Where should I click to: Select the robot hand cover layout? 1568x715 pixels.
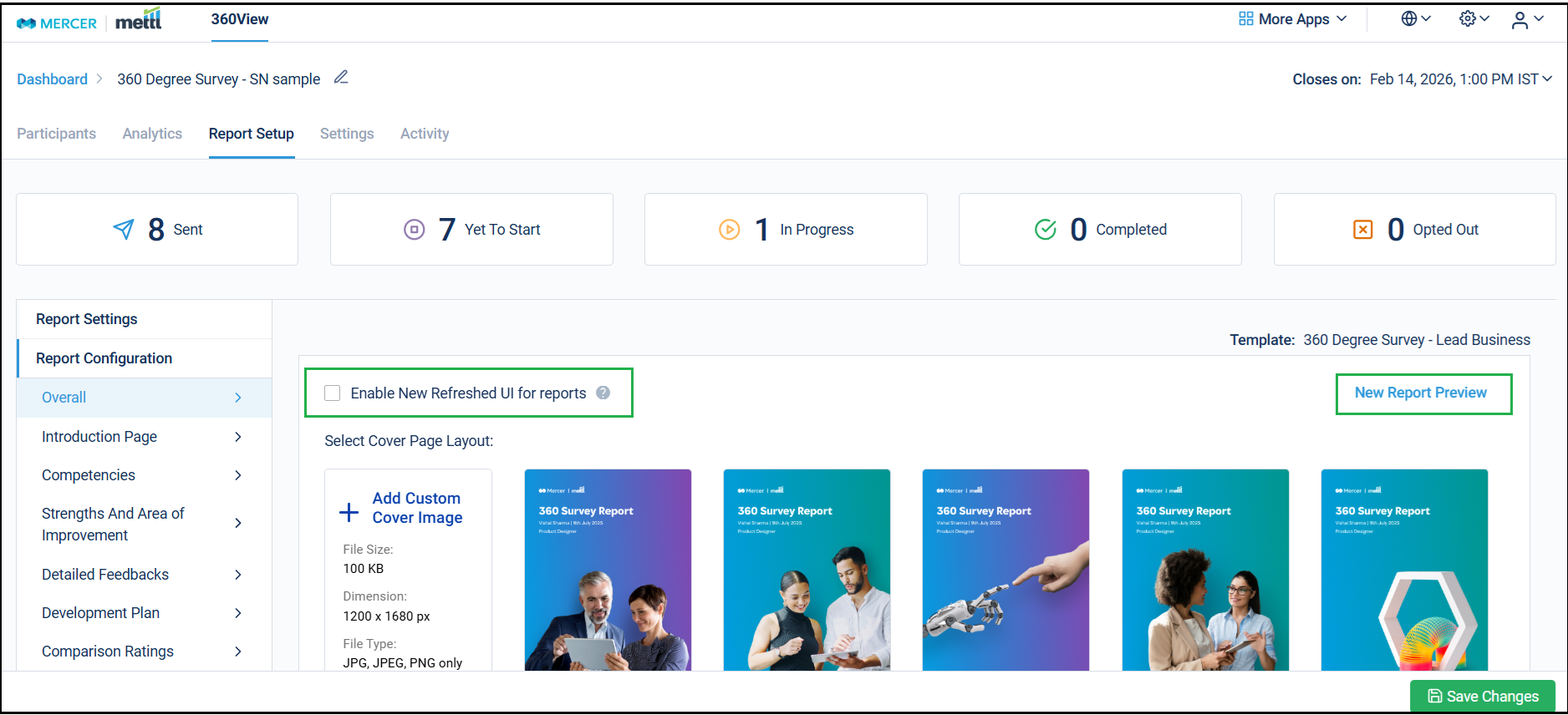click(1005, 570)
